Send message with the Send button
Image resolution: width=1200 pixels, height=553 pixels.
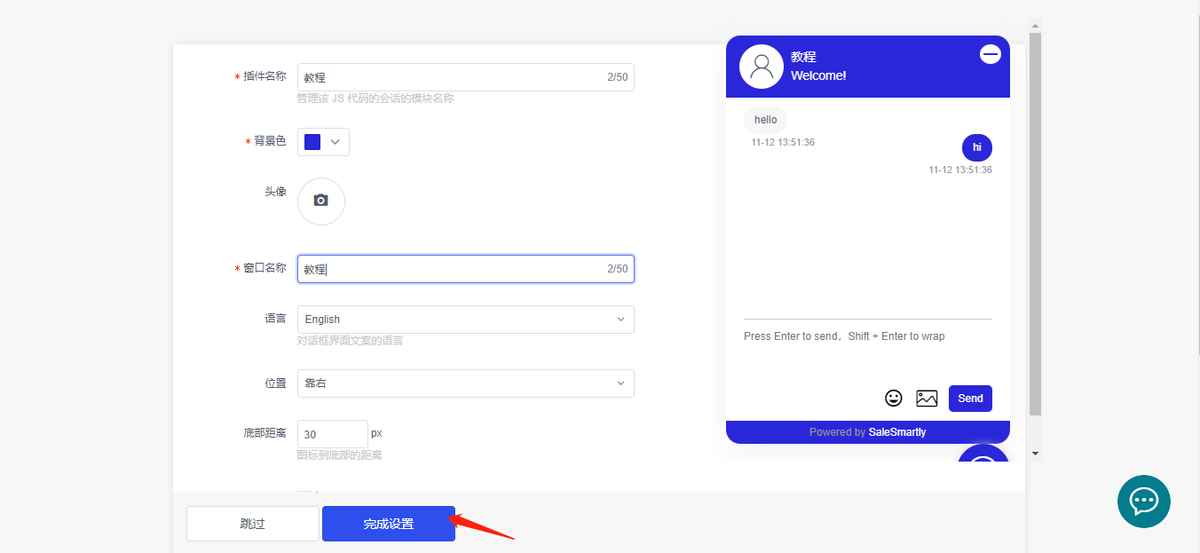970,398
